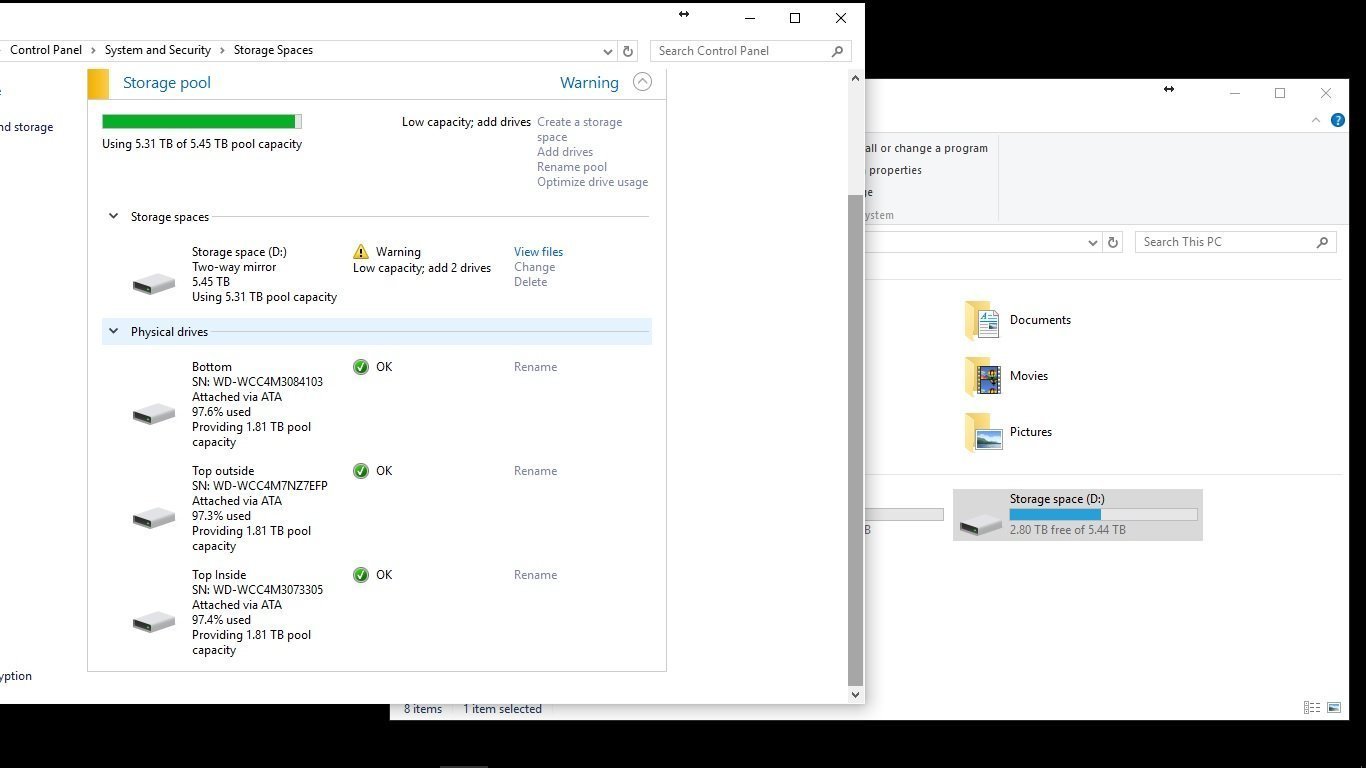
Task: Click the search magnifier in Control Panel
Action: point(838,51)
